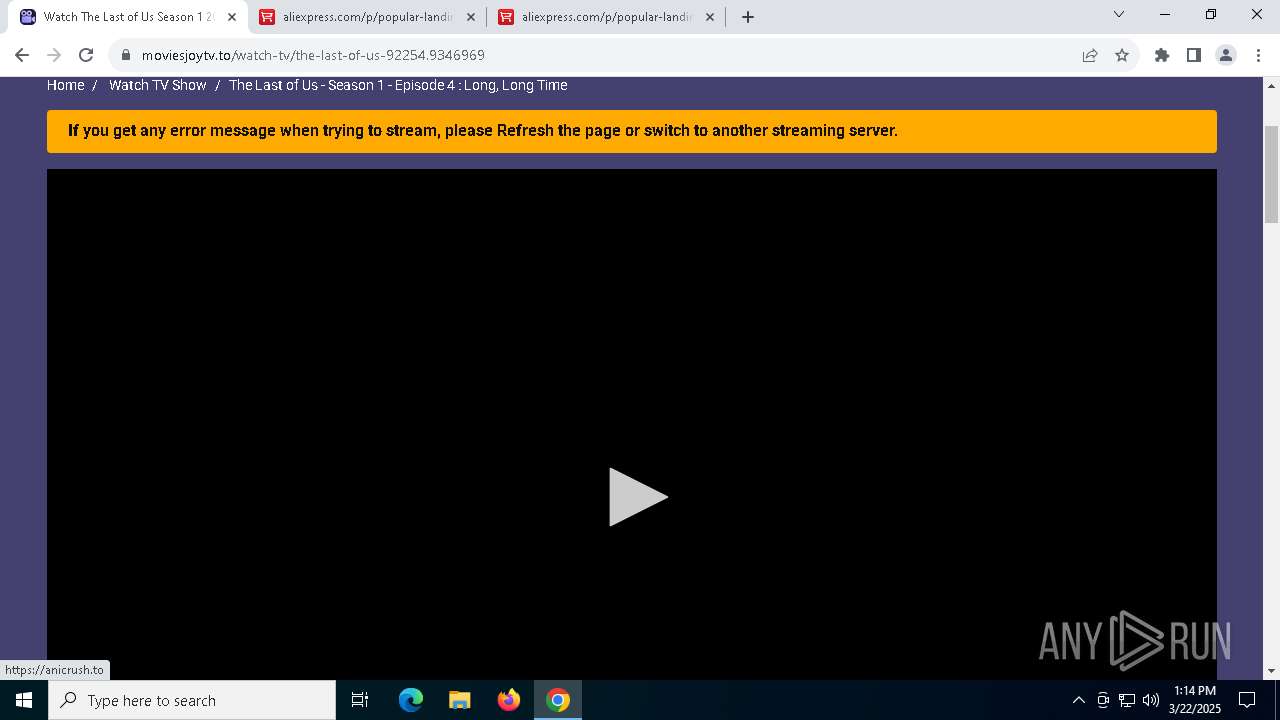Screen dimensions: 1280x720
Task: Click the browser forward arrow
Action: point(54,55)
